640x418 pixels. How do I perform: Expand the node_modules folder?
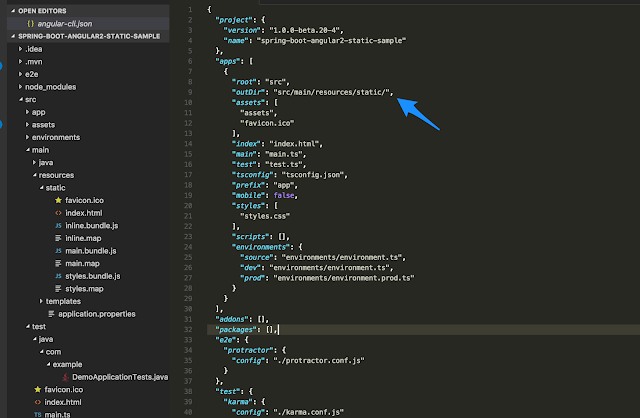pos(20,87)
